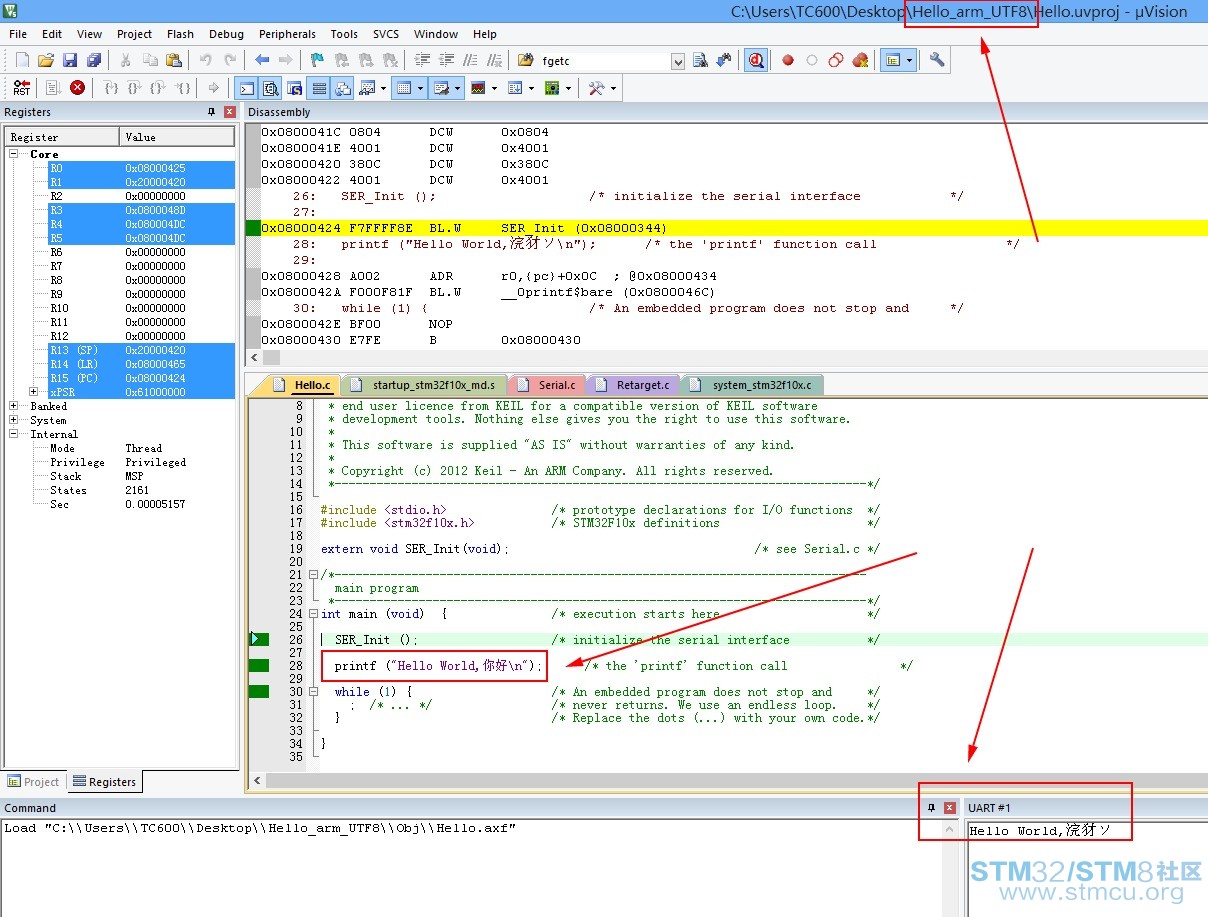This screenshot has width=1208, height=917.
Task: Show next statement with the arrow icon
Action: [213, 88]
